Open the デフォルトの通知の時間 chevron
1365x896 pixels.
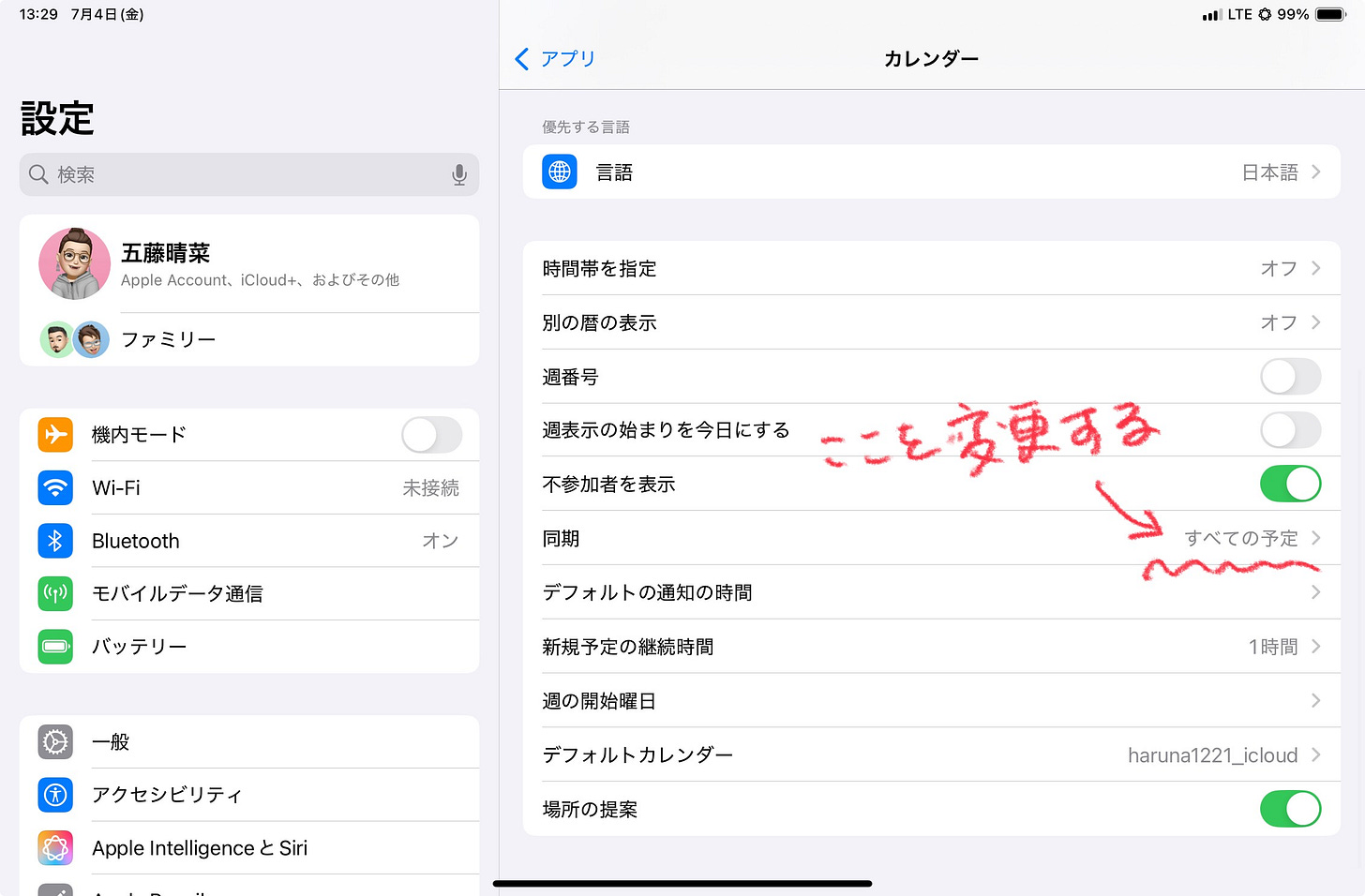[1316, 592]
